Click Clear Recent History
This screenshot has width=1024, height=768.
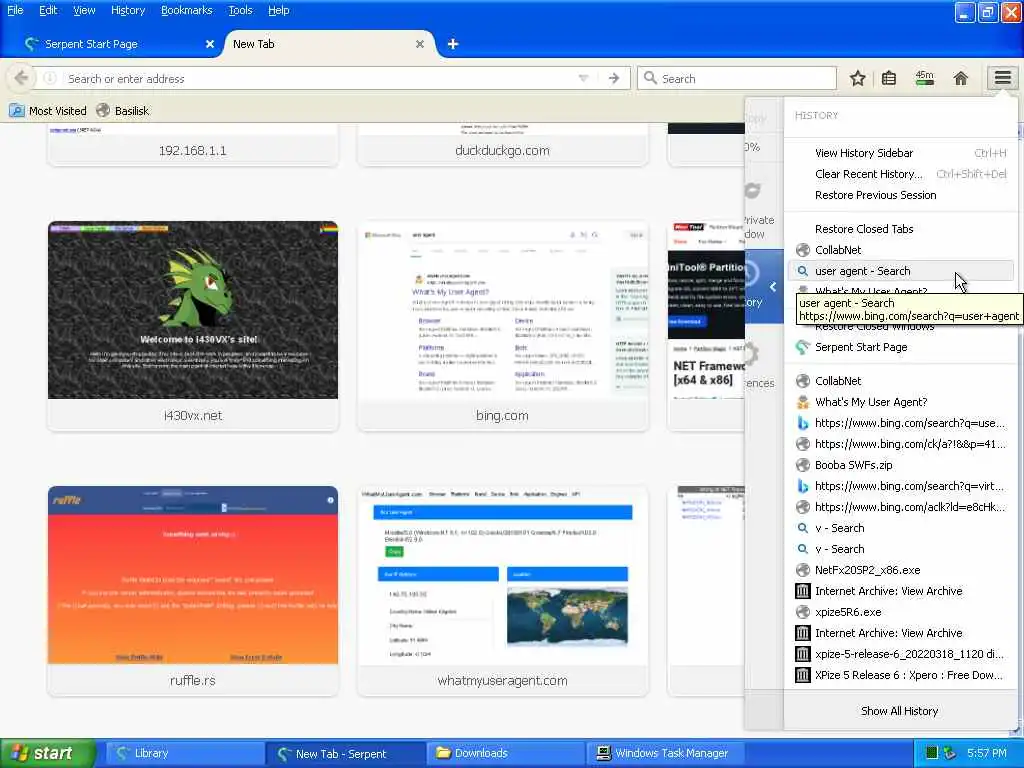pos(901,174)
